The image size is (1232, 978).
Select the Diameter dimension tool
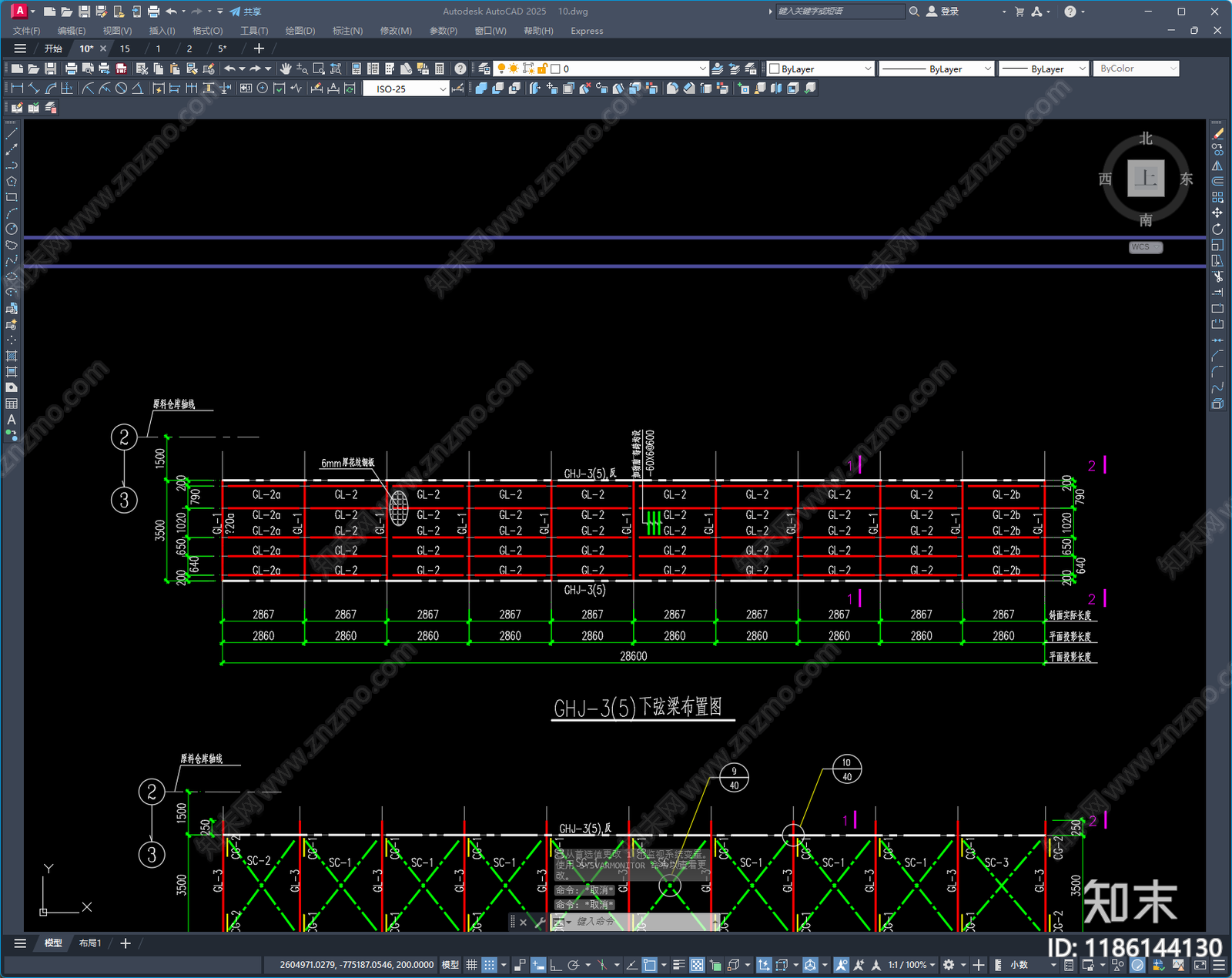pos(121,89)
